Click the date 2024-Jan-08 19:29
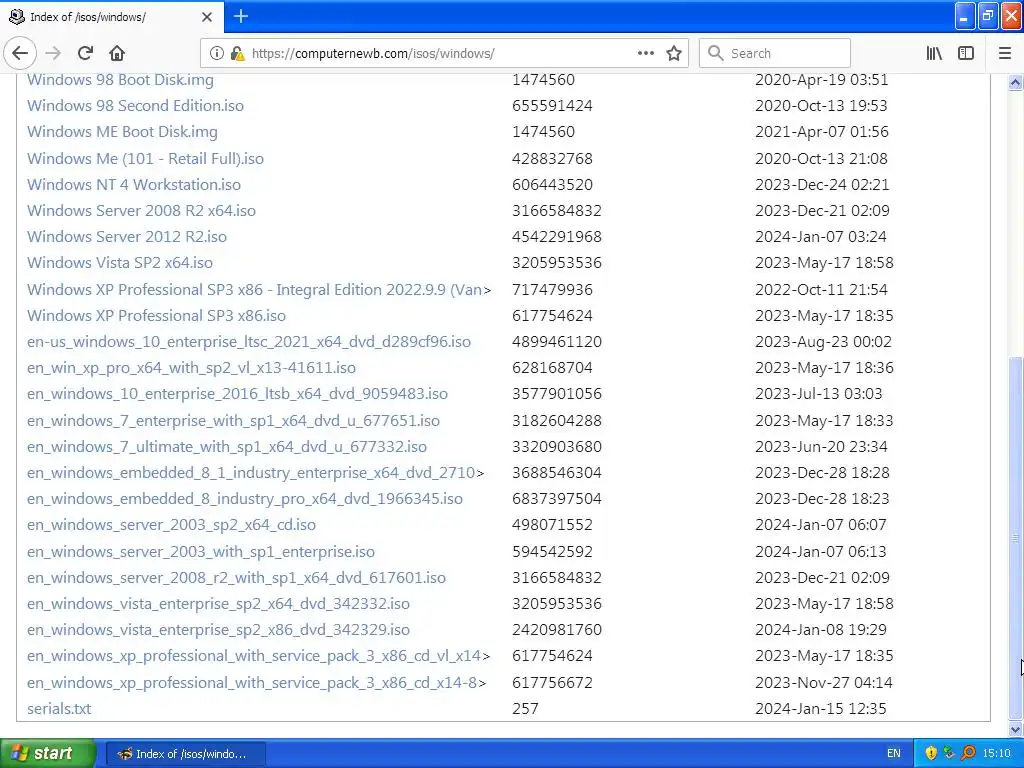Screen dimensions: 1024x768 click(x=821, y=631)
